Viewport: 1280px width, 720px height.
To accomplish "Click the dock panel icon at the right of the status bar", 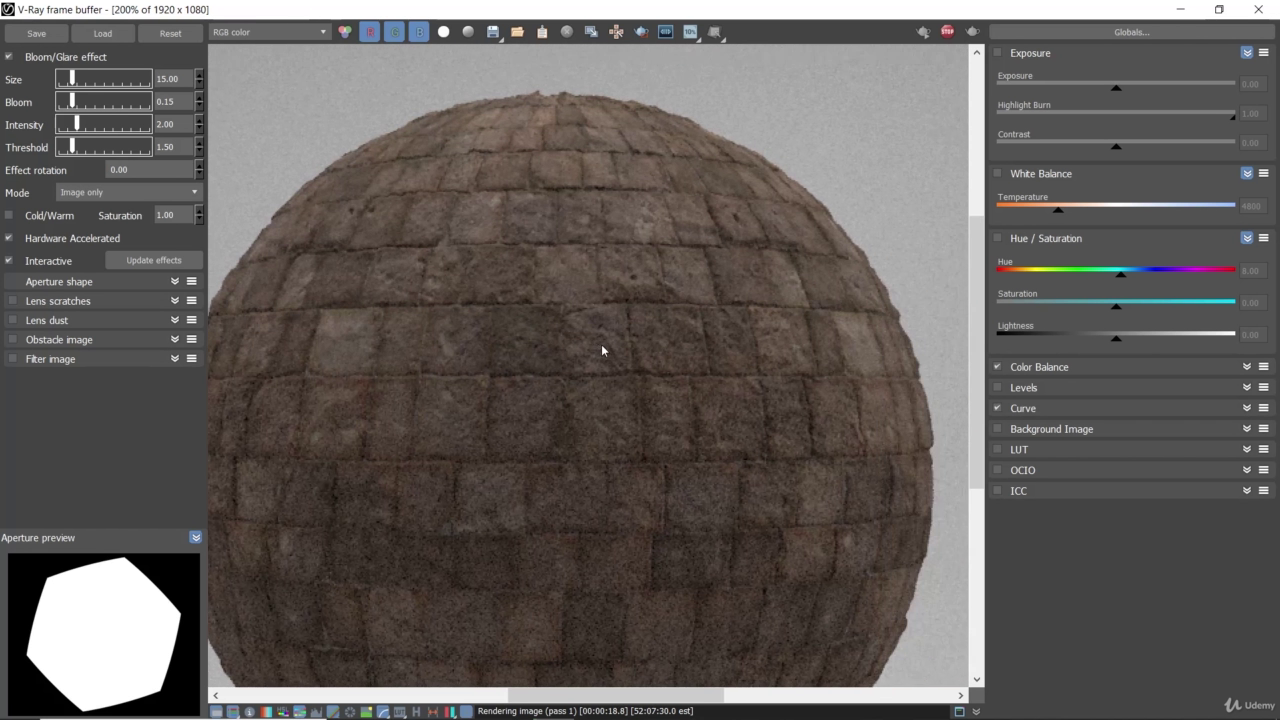I will 959,712.
